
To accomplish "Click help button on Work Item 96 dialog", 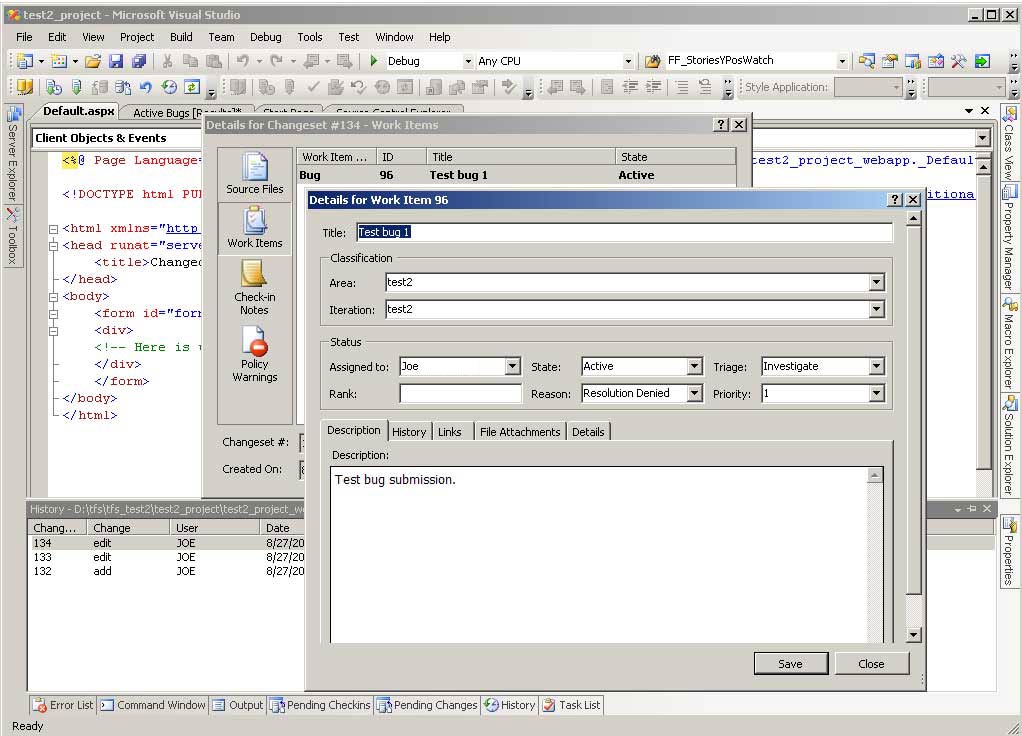I will (896, 199).
